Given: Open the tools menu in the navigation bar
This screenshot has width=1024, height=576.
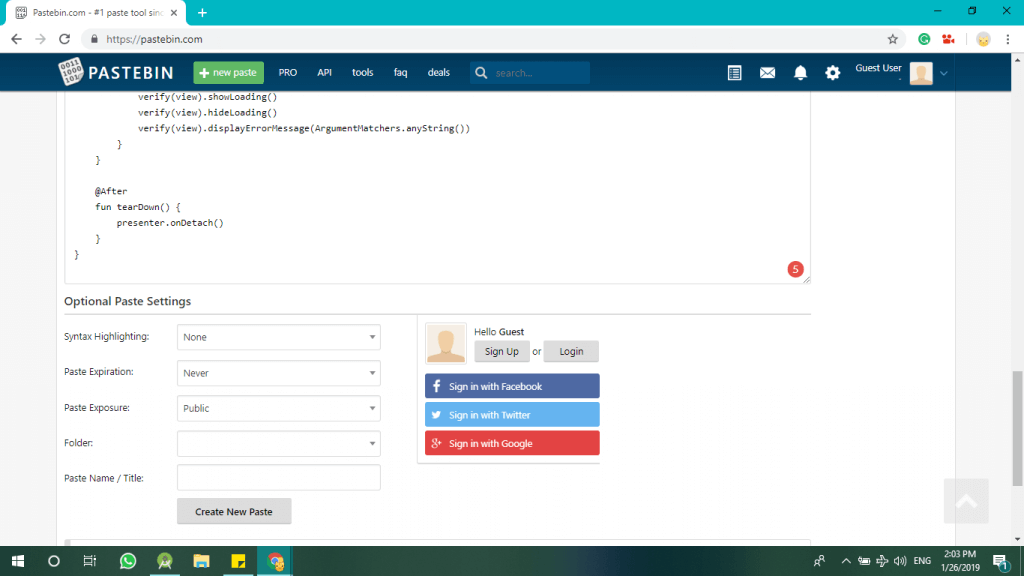Looking at the screenshot, I should (362, 72).
